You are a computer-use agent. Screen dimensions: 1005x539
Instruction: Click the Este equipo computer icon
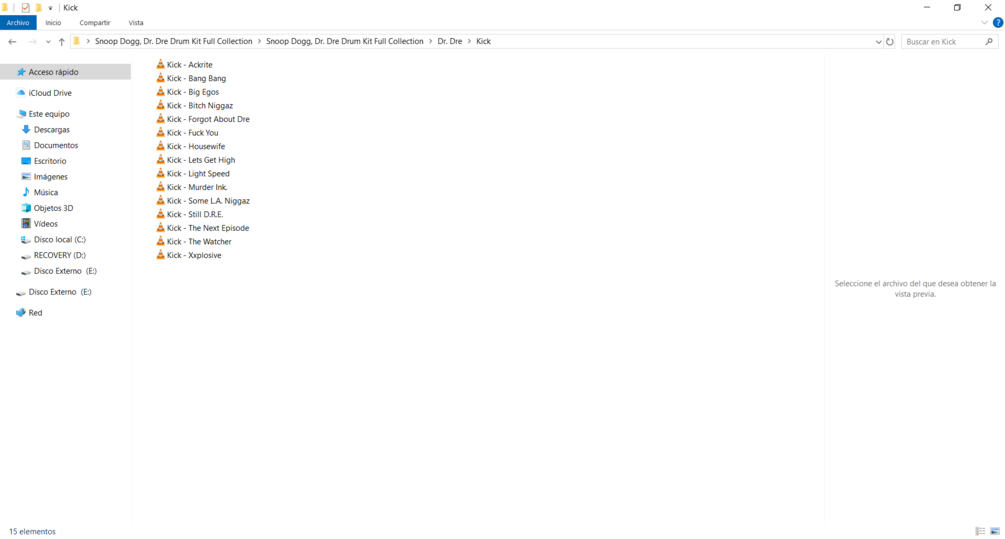[21, 113]
